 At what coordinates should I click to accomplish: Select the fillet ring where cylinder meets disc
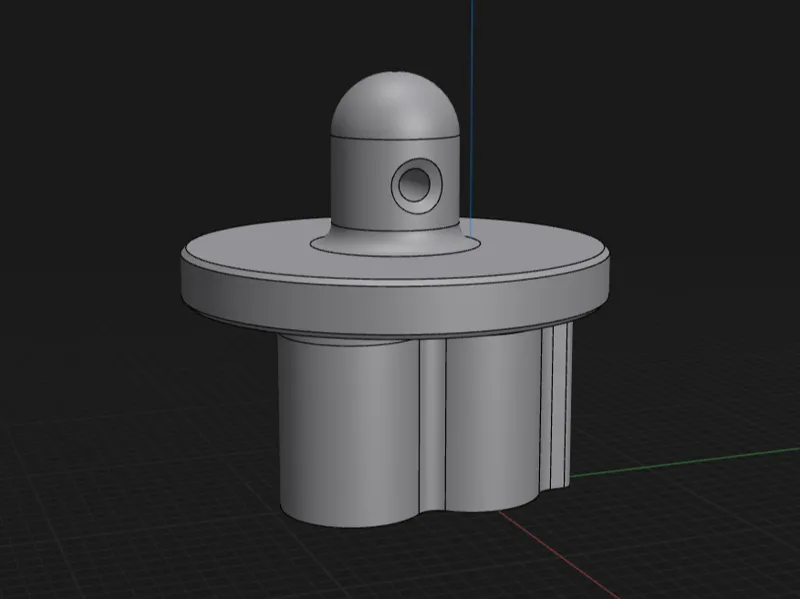tap(395, 241)
